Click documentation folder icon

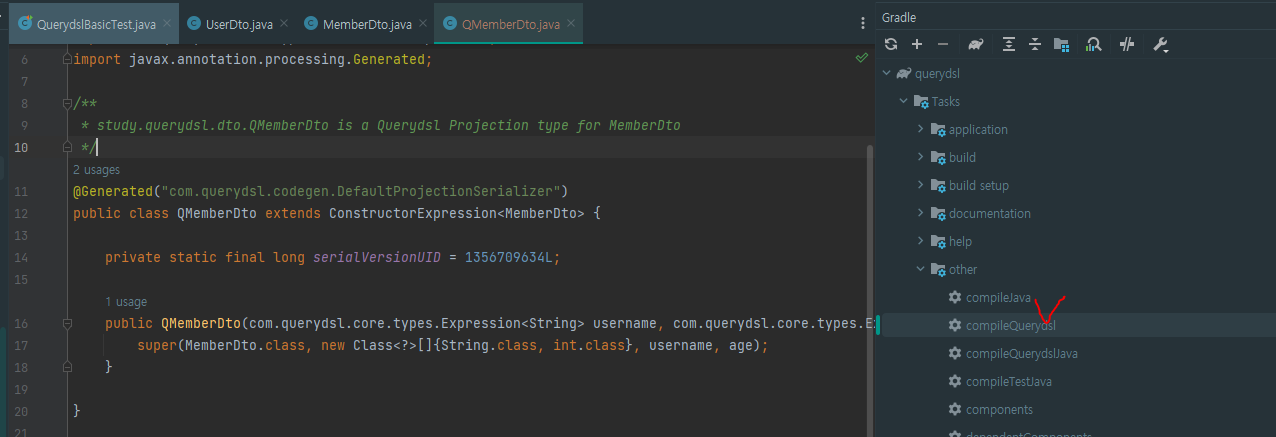(x=938, y=213)
